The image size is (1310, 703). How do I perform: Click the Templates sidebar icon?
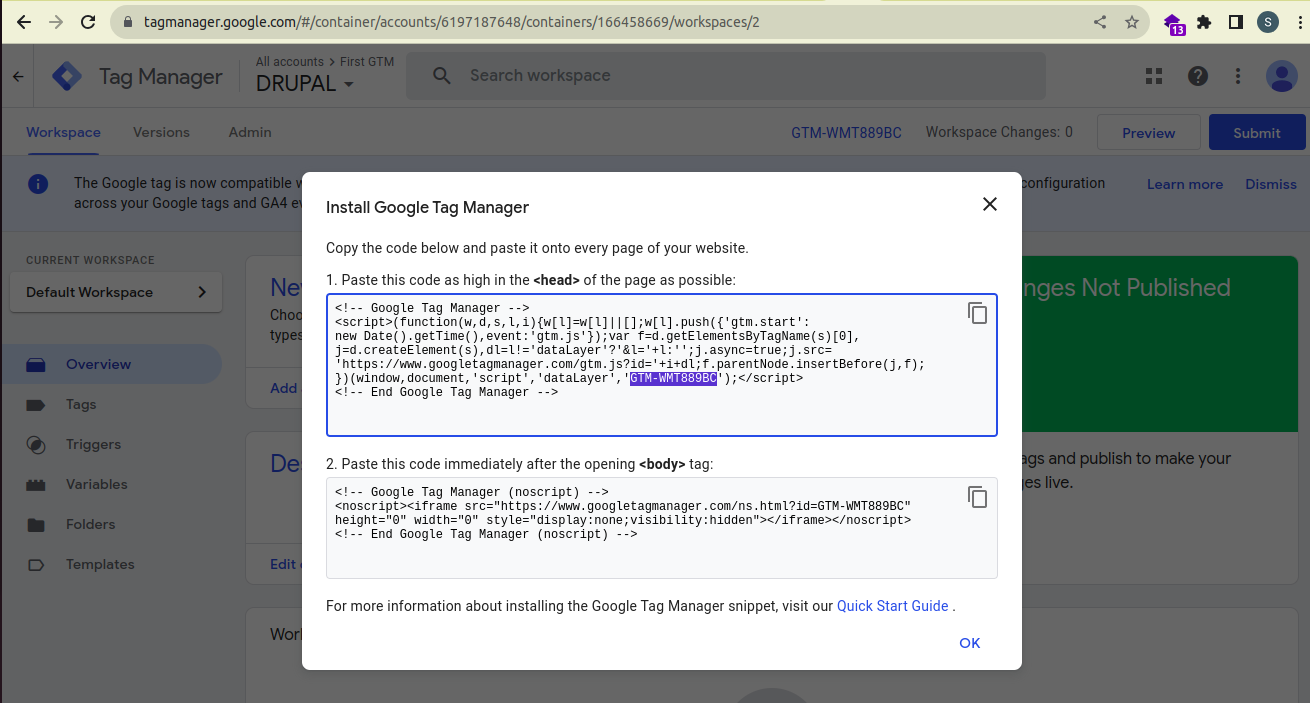pyautogui.click(x=36, y=565)
